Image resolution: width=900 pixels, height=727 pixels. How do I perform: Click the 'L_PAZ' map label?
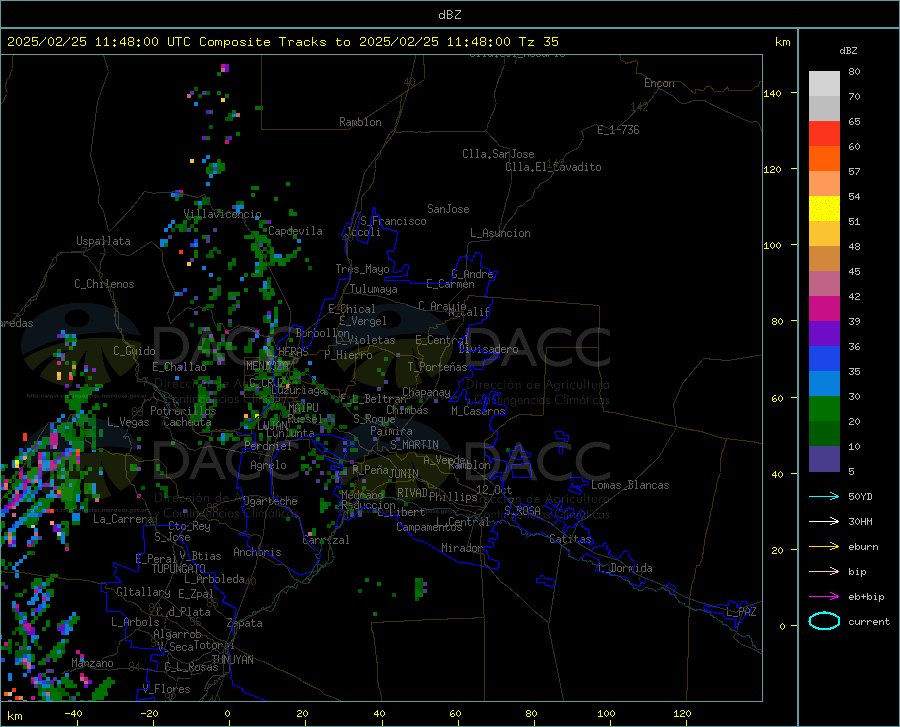click(741, 612)
